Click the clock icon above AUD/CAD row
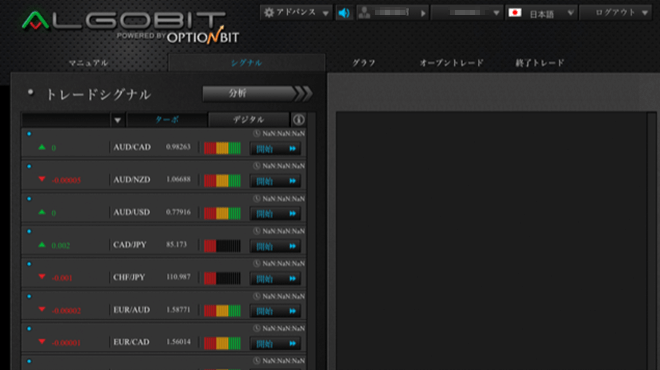 [256, 133]
